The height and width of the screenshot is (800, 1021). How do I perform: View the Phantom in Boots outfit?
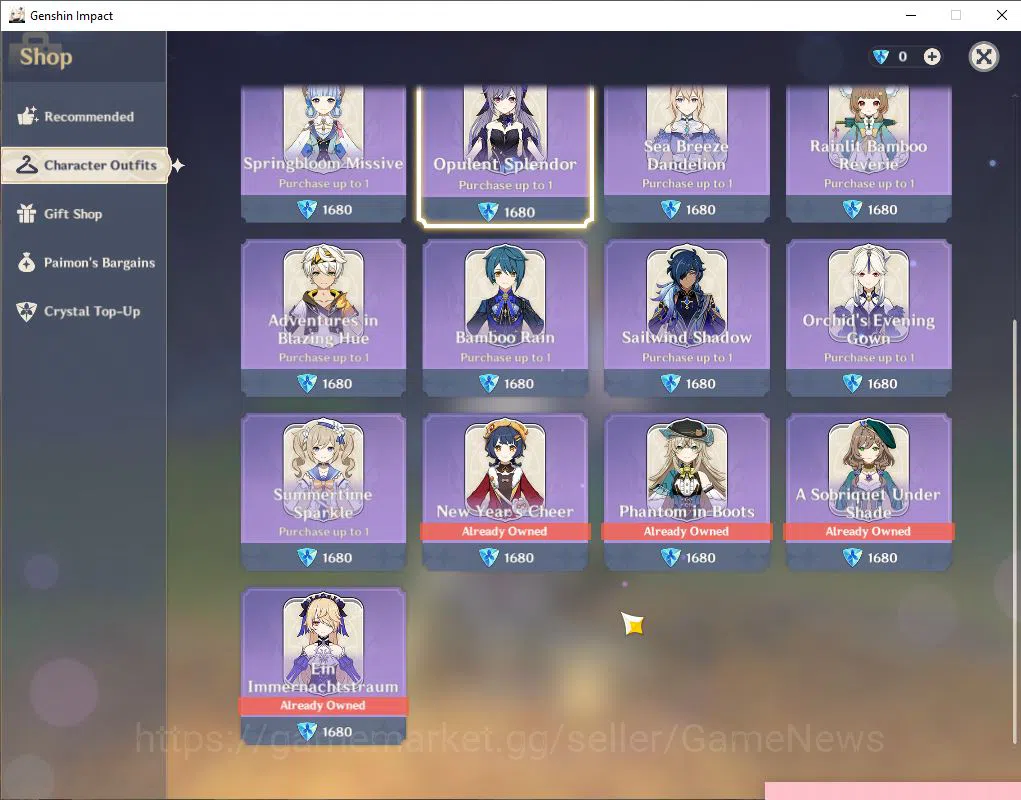pyautogui.click(x=687, y=491)
